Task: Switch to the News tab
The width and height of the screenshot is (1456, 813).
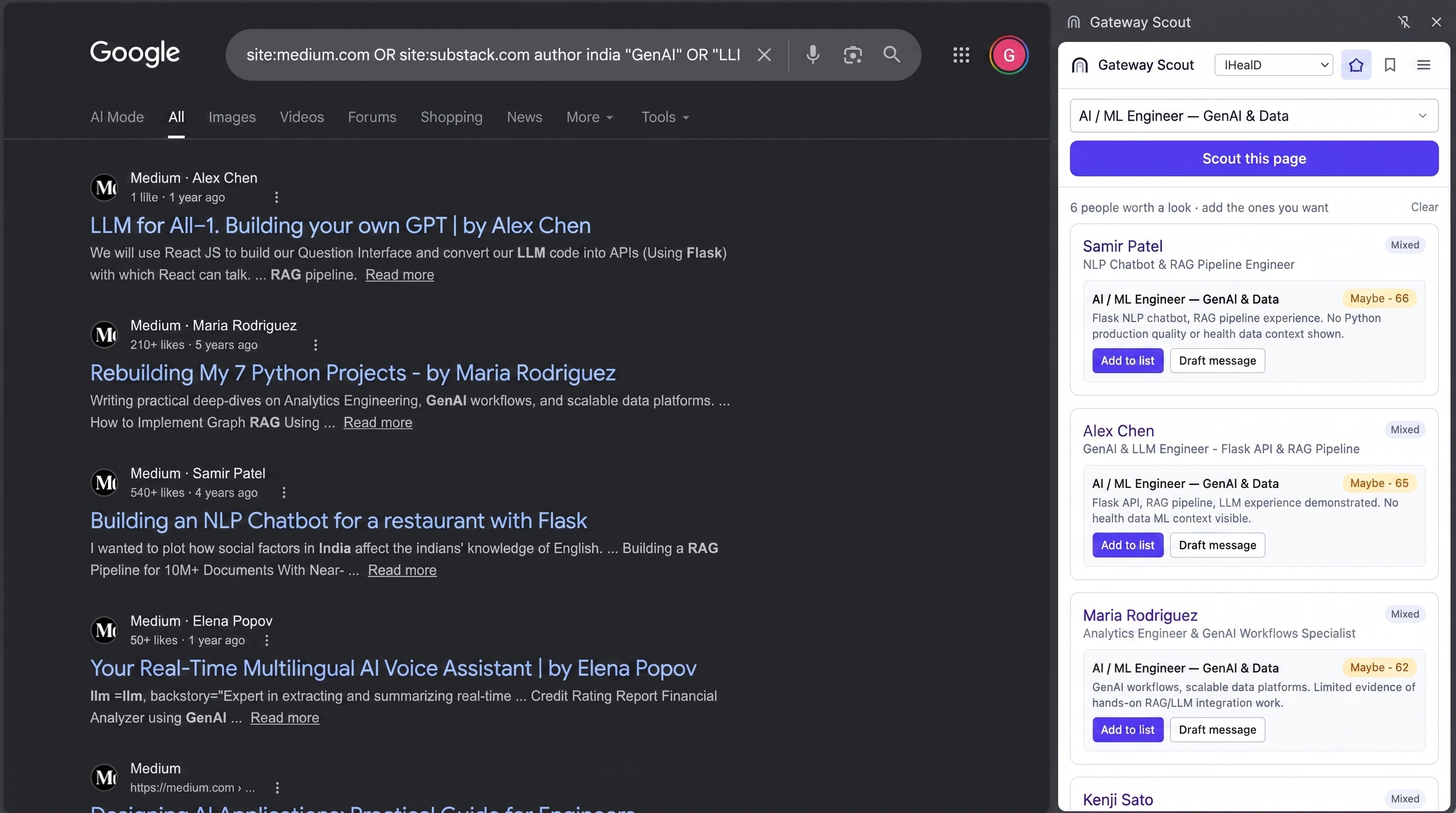Action: [x=524, y=117]
